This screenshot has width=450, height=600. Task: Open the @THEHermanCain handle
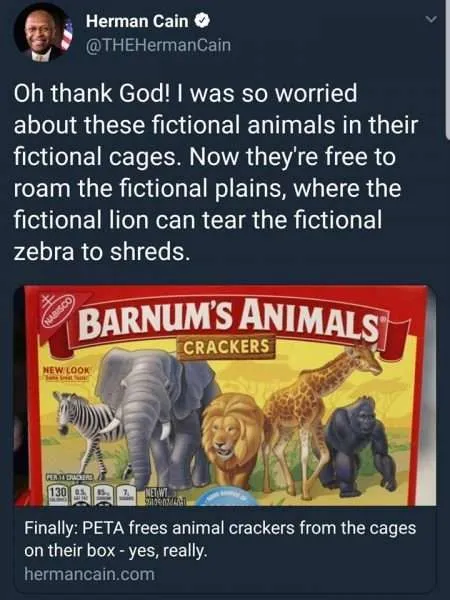tap(158, 45)
